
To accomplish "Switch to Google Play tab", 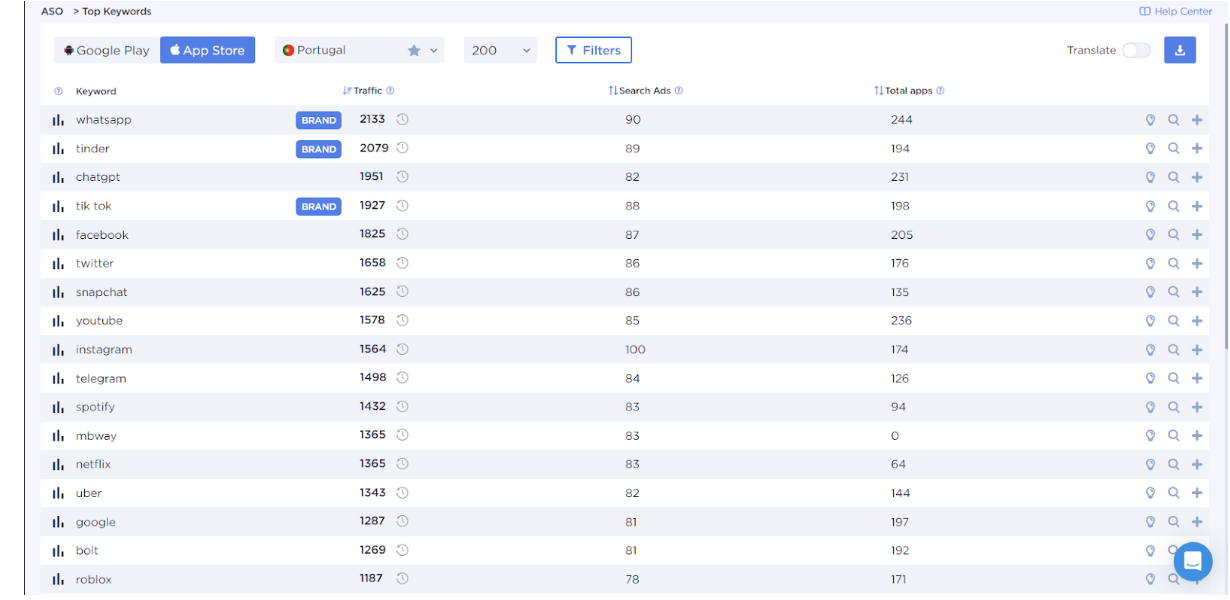I will click(x=106, y=50).
